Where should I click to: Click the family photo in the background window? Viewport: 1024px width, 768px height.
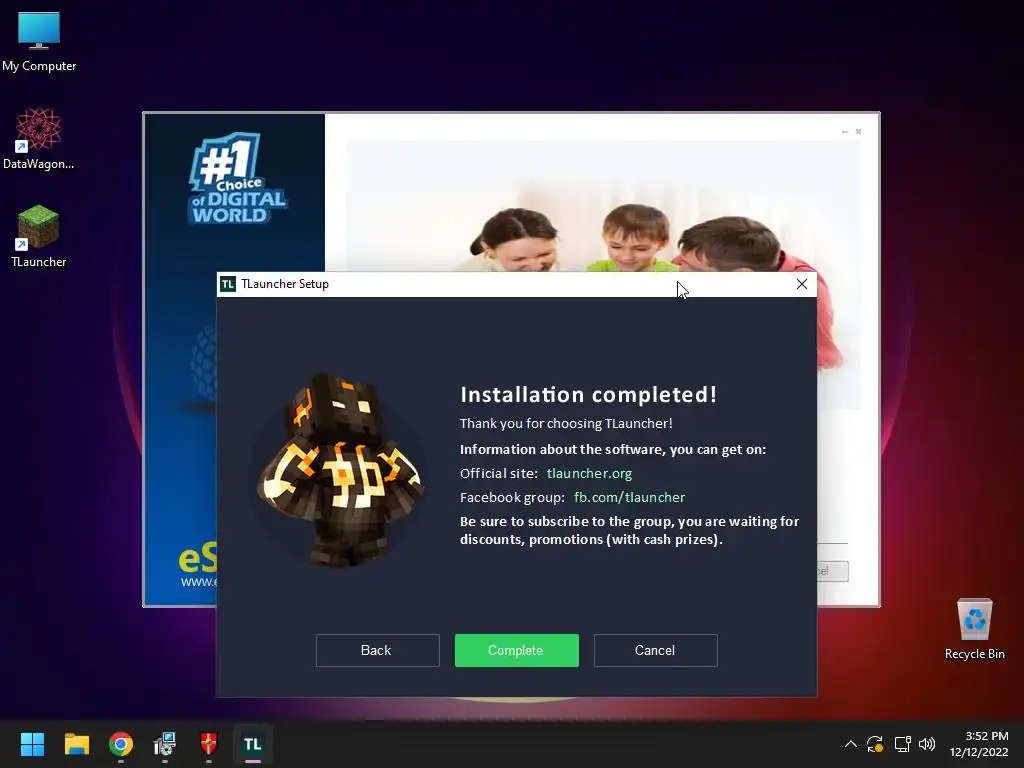[x=602, y=206]
